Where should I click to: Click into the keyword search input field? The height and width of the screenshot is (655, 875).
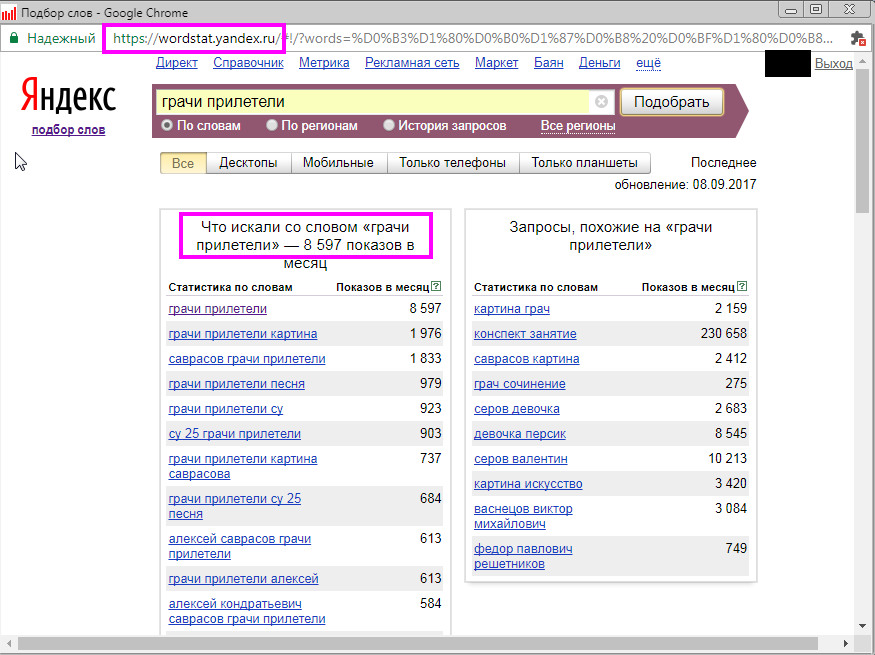(x=372, y=102)
